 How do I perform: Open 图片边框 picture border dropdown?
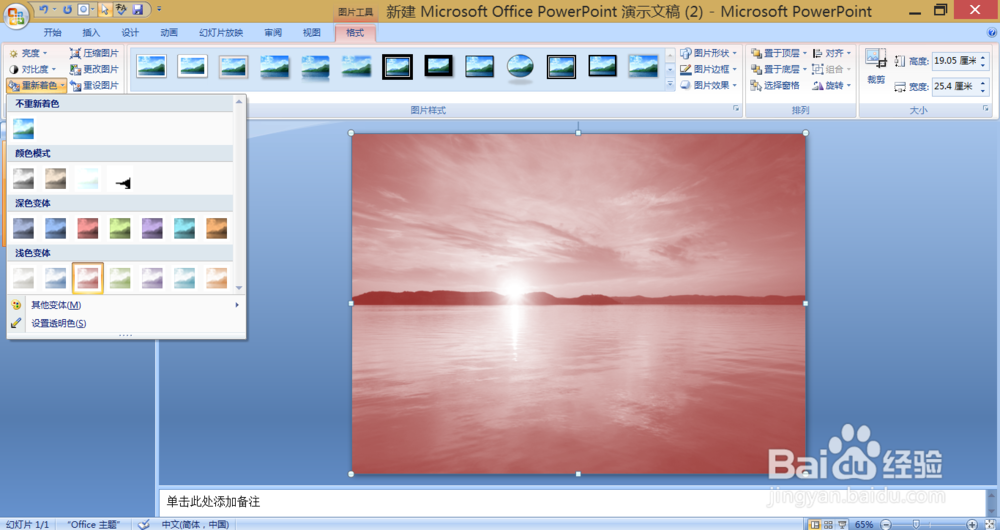coord(709,69)
